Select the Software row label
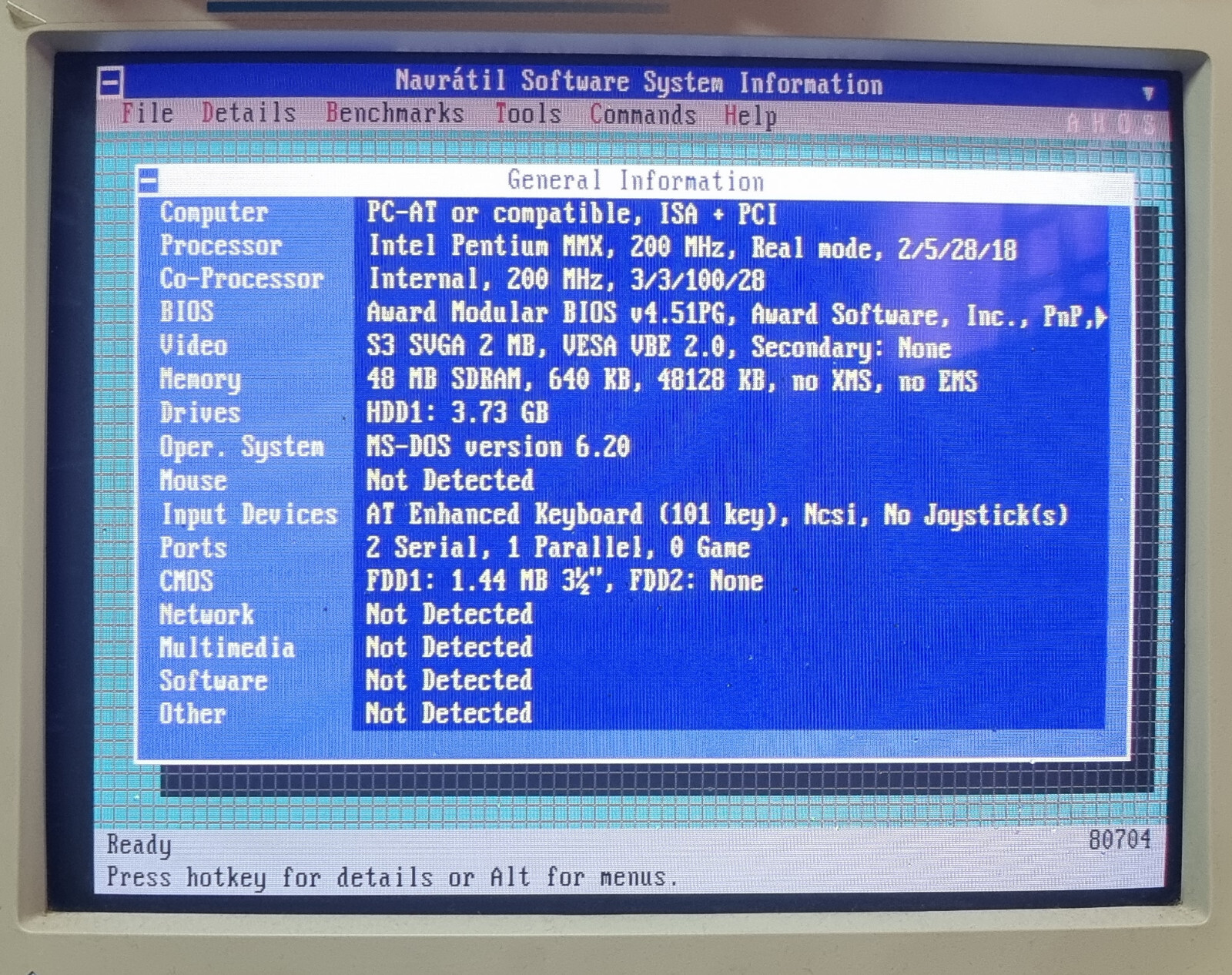Image resolution: width=1232 pixels, height=975 pixels. pos(213,681)
